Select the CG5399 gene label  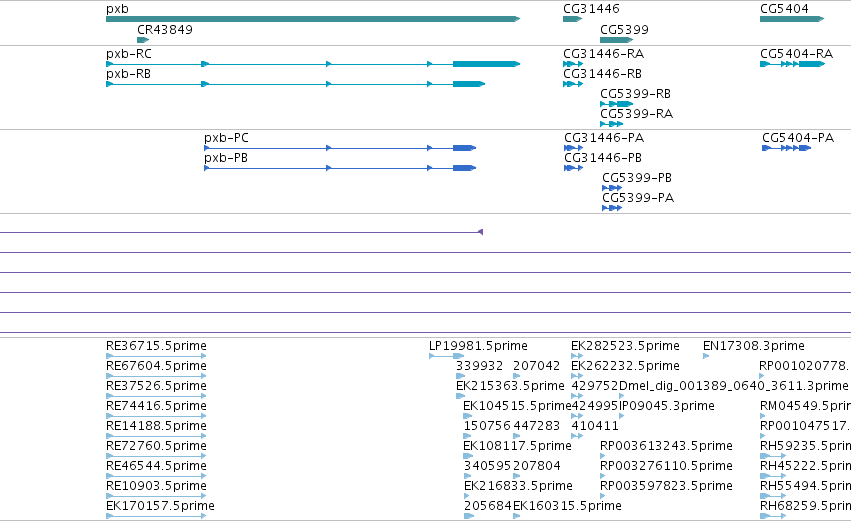click(624, 30)
